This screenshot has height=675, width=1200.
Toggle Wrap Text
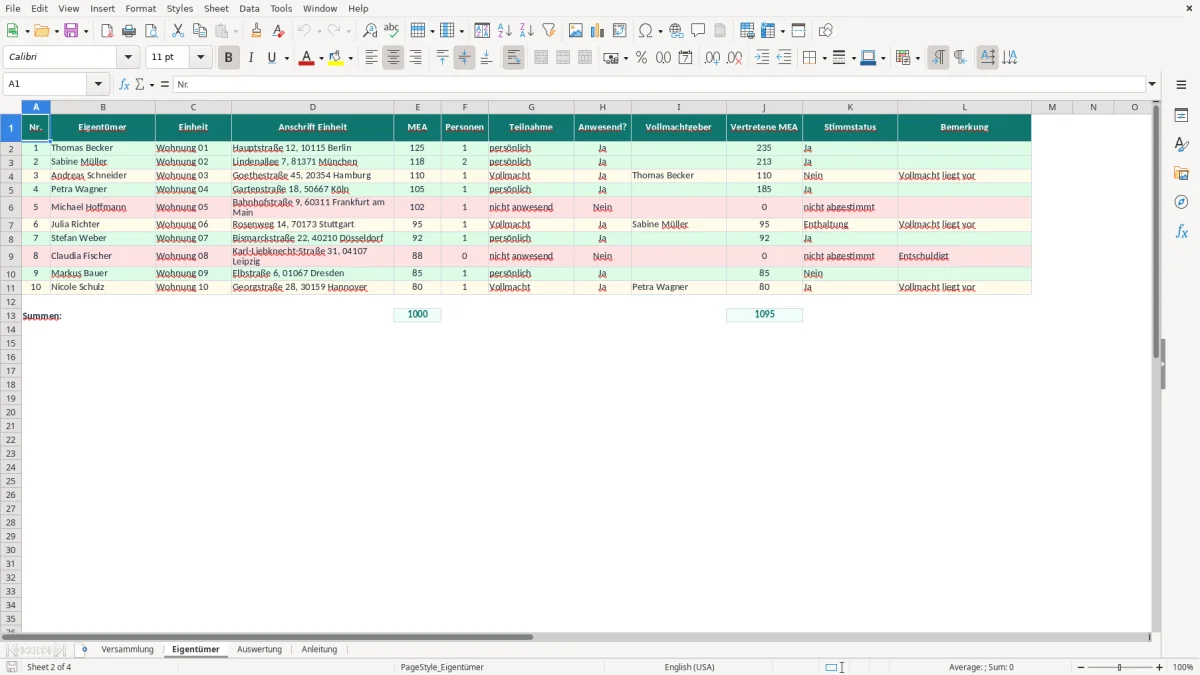[x=514, y=58]
